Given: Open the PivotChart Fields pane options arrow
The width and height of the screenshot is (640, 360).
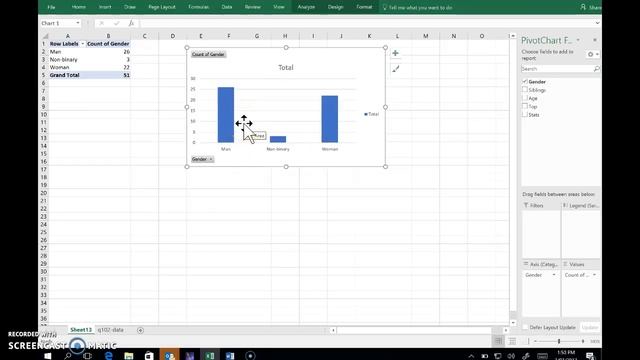Looking at the screenshot, I should [x=578, y=40].
